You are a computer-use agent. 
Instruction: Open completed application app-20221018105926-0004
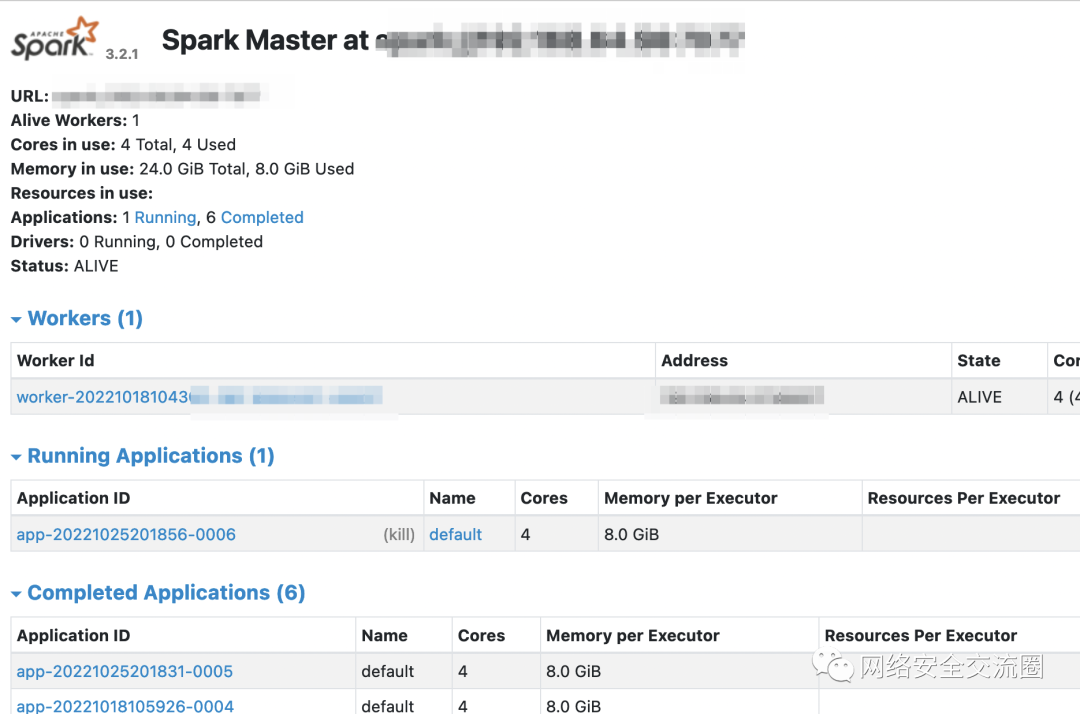pyautogui.click(x=125, y=706)
